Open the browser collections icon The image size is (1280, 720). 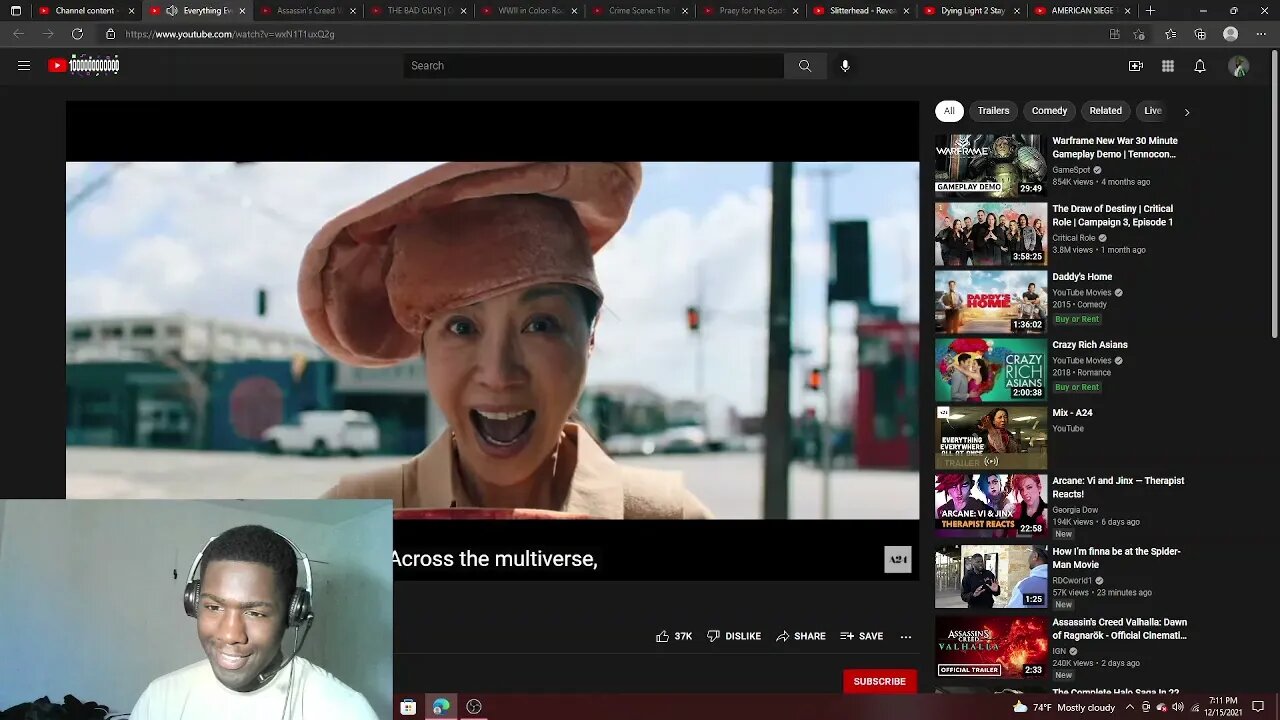tap(1200, 34)
